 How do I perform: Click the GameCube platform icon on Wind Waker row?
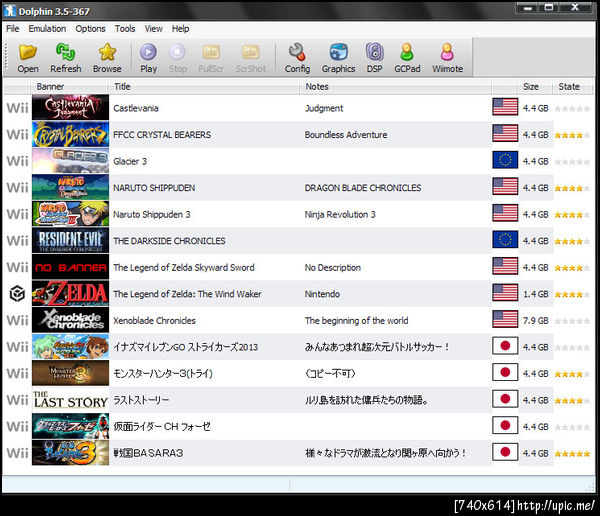pos(17,294)
